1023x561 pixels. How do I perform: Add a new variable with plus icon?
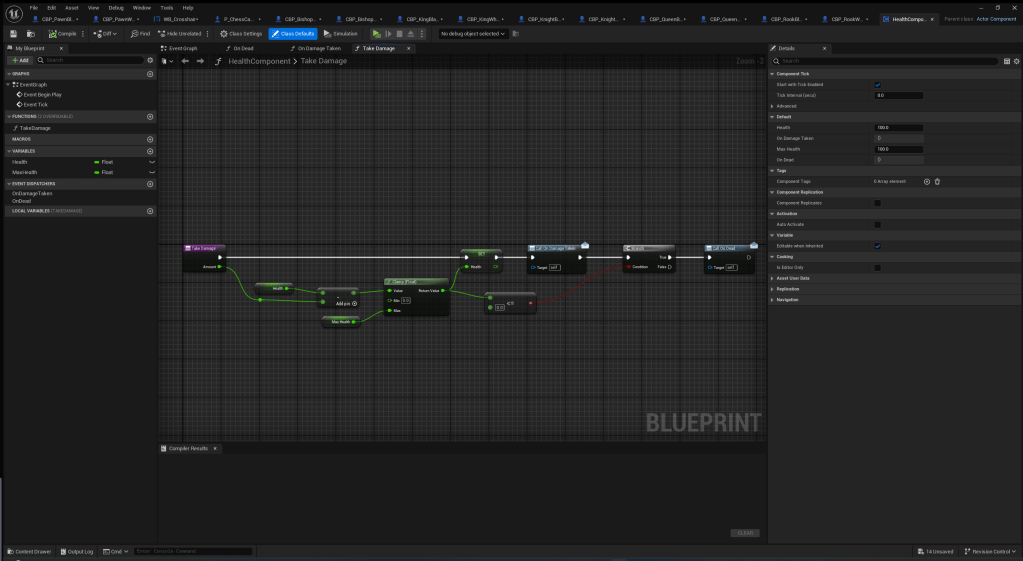pos(151,150)
